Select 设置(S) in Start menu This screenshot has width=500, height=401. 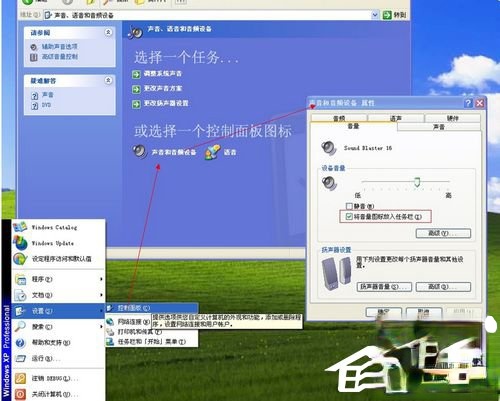click(59, 311)
